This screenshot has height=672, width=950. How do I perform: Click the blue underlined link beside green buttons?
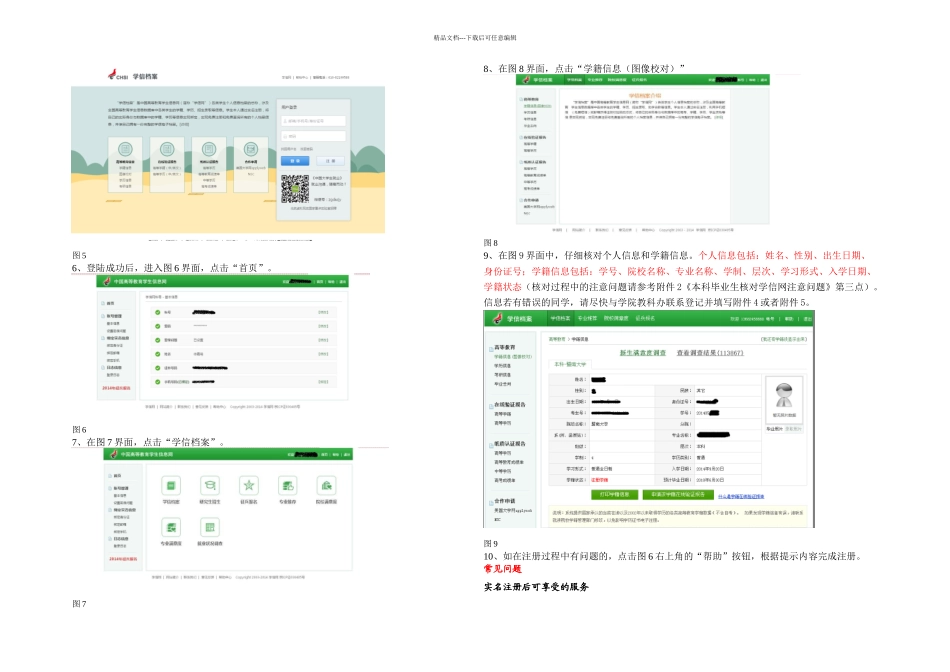[741, 496]
